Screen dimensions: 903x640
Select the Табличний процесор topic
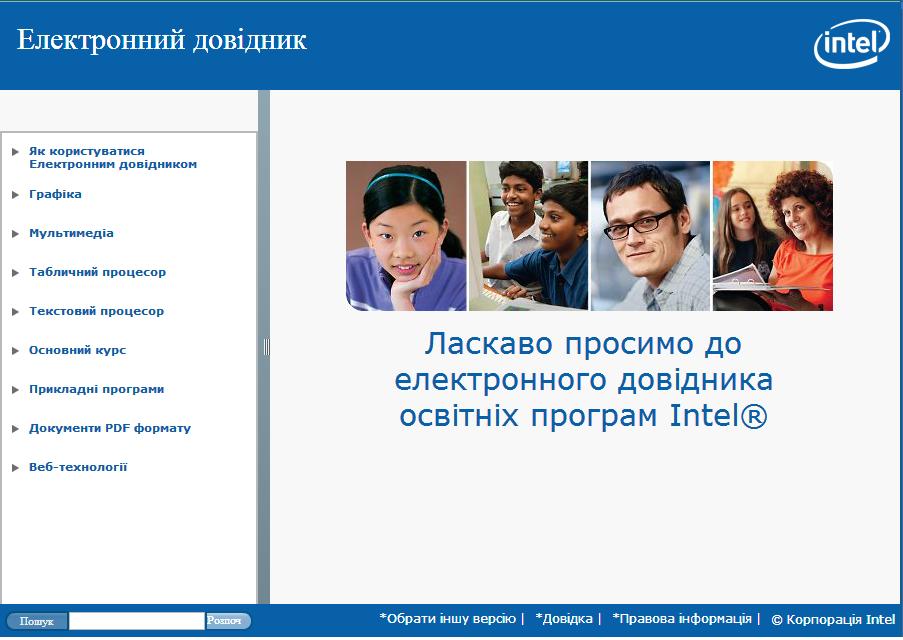(97, 272)
